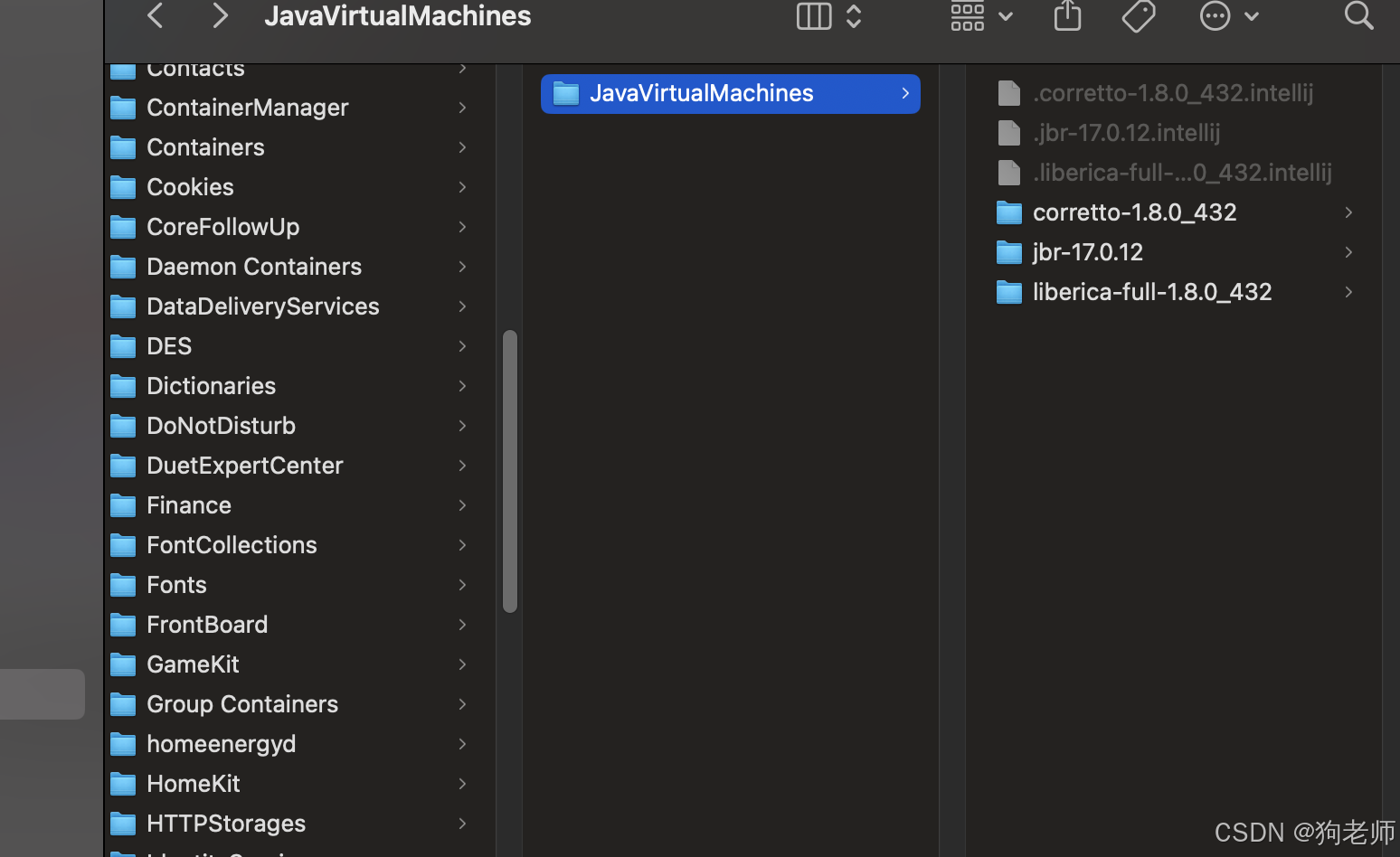Select the .jbr-17.0.12.intellij file
Screen dimensions: 1400x857
pyautogui.click(x=1126, y=132)
